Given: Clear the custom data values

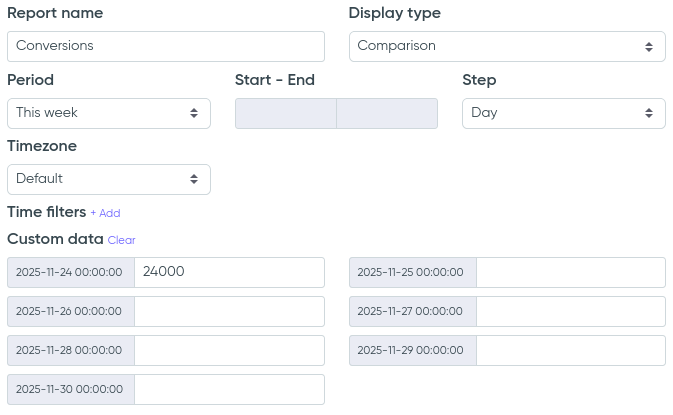Looking at the screenshot, I should 121,240.
